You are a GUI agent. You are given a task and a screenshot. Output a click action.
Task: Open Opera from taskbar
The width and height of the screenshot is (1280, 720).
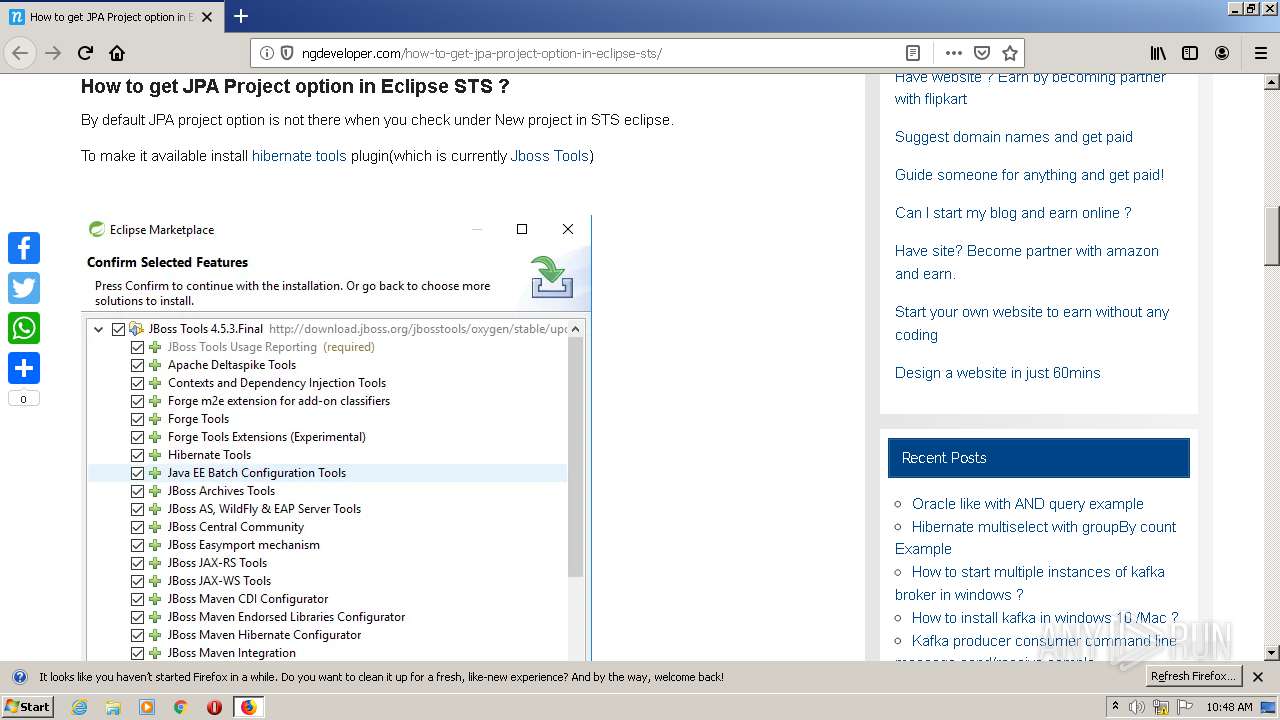tap(214, 707)
